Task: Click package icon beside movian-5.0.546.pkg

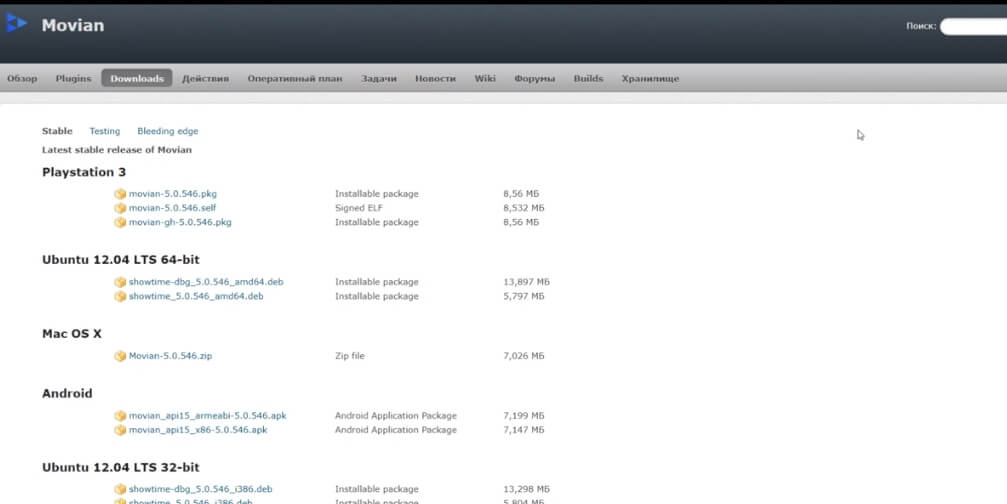Action: (x=120, y=194)
